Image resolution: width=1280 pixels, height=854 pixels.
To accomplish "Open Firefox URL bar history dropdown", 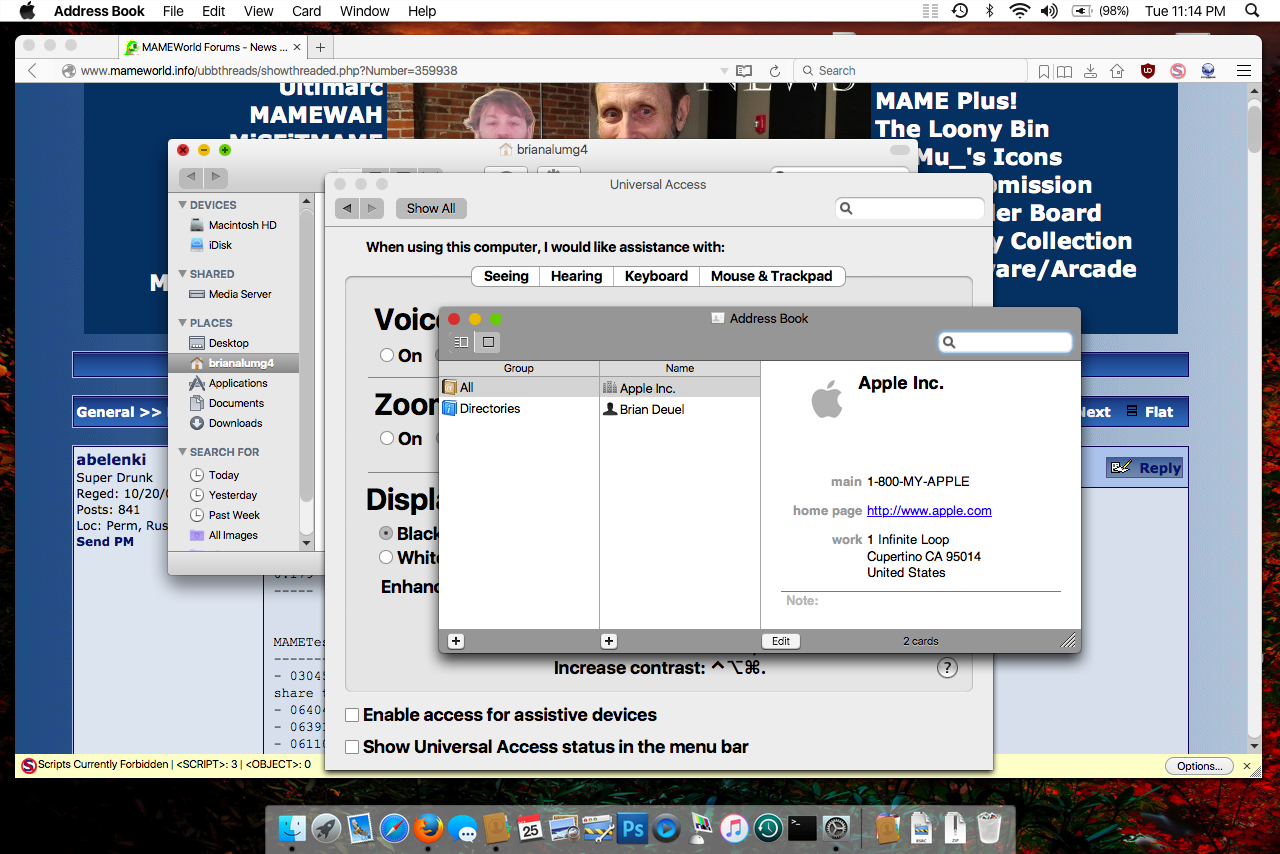I will click(x=725, y=71).
